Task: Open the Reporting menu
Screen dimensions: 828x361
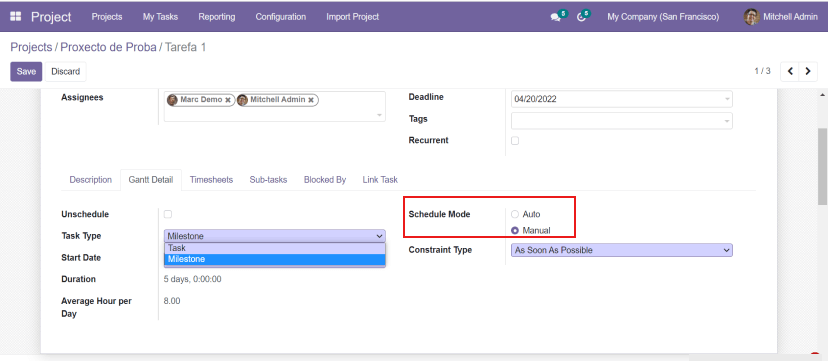Action: click(x=217, y=17)
